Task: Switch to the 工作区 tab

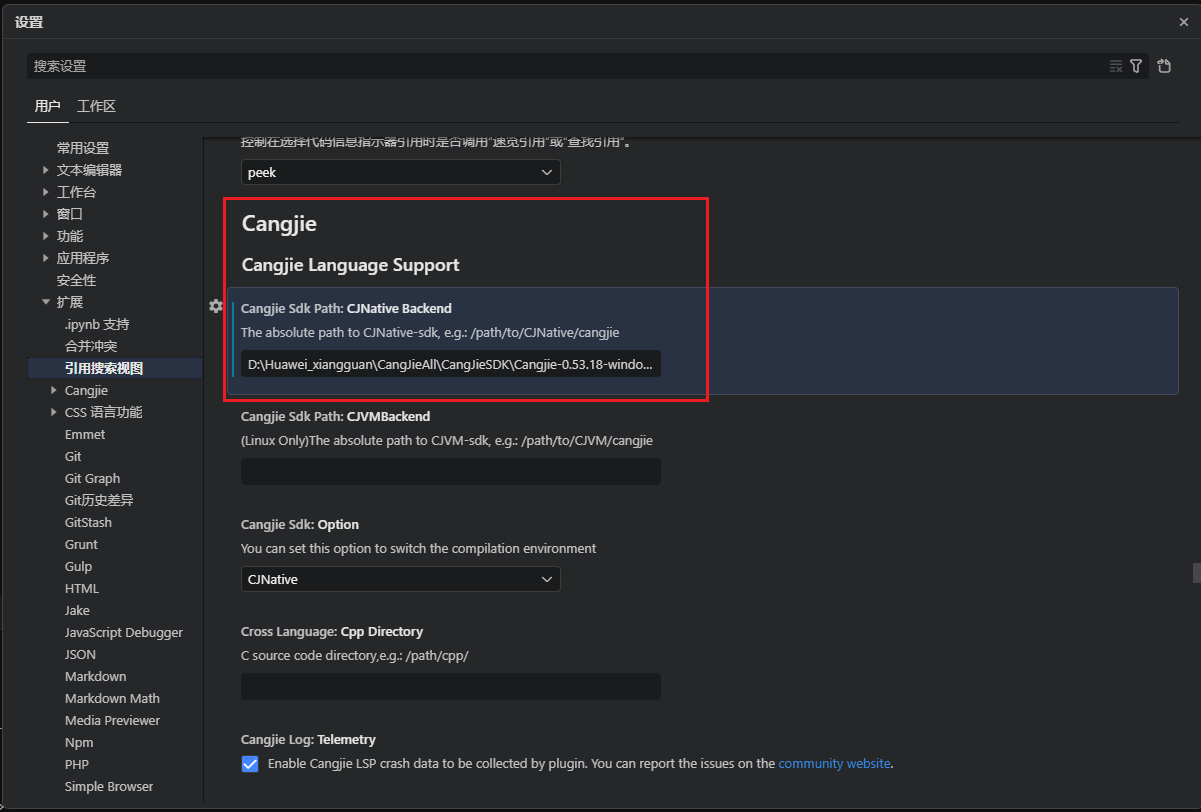Action: [96, 106]
